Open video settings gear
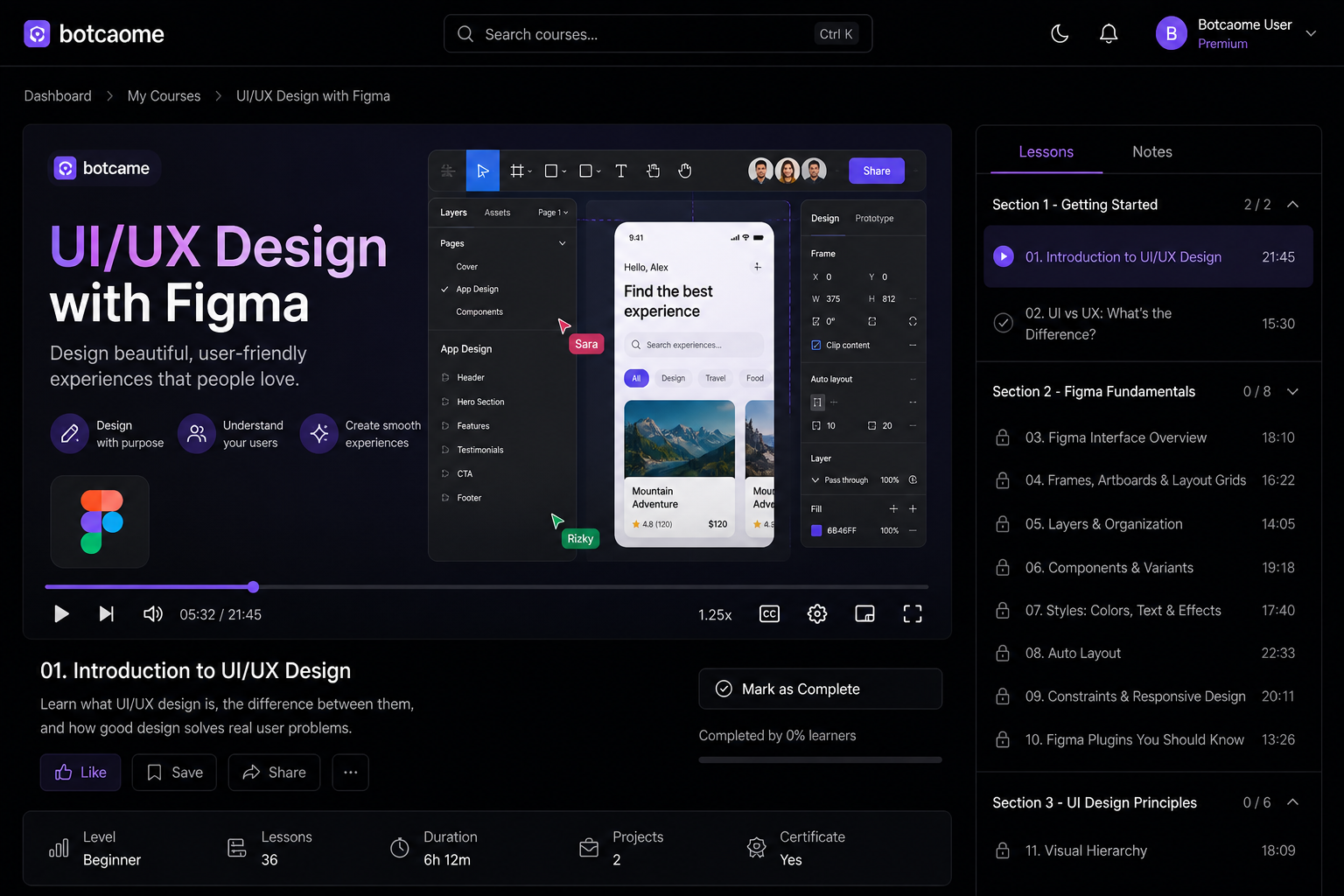1344x896 pixels. (x=817, y=614)
